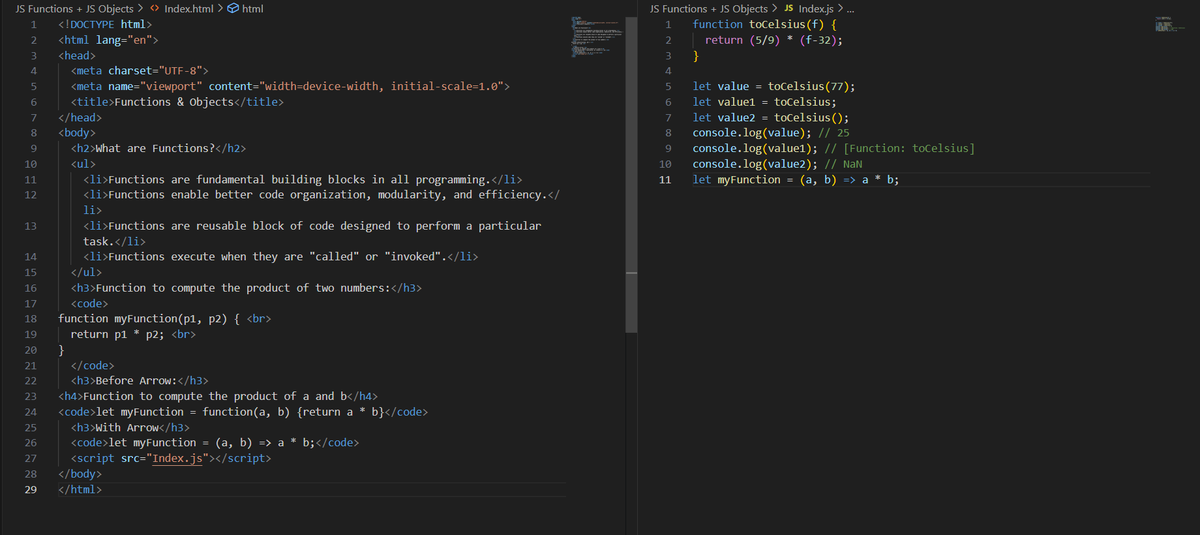Image resolution: width=1200 pixels, height=535 pixels.
Task: Click the meta charset="UTF-8" line
Action: point(139,70)
